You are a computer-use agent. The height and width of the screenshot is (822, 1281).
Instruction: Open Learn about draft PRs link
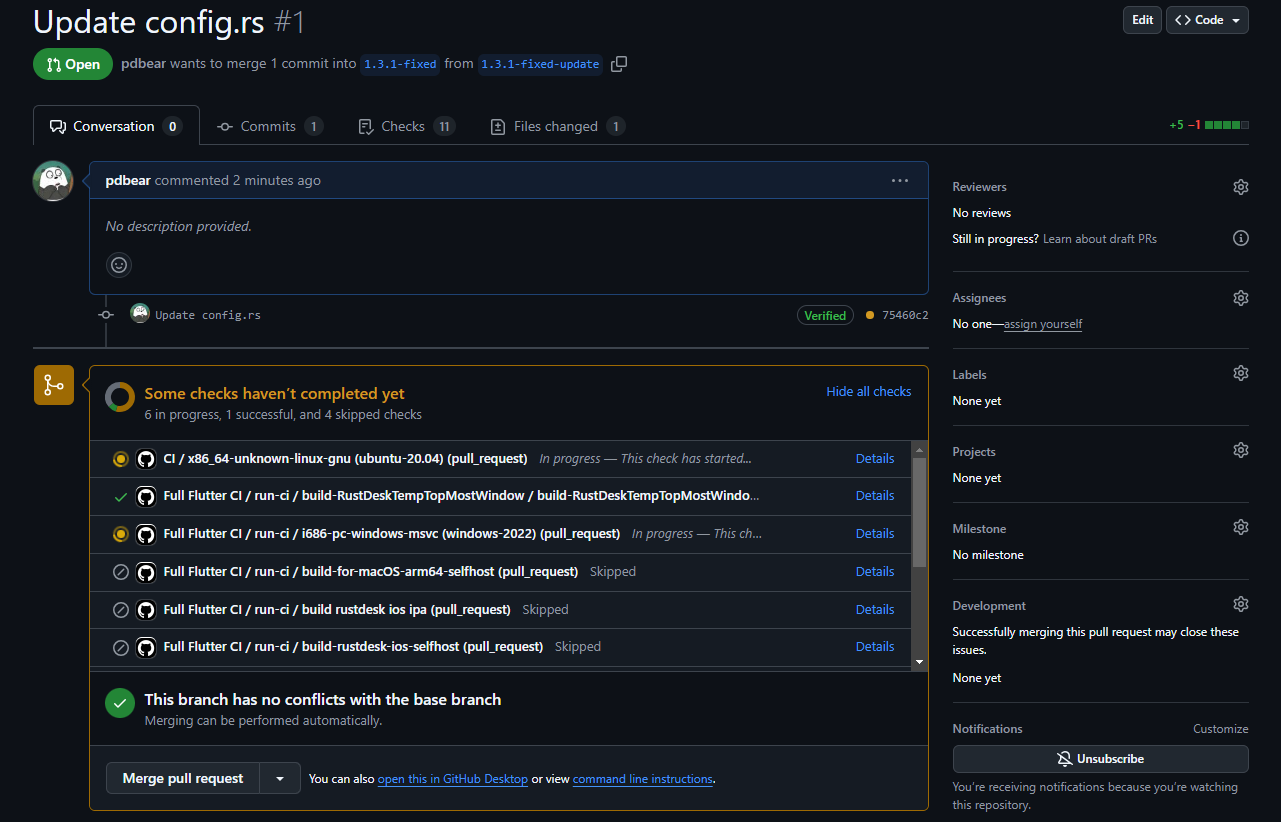pos(1100,239)
